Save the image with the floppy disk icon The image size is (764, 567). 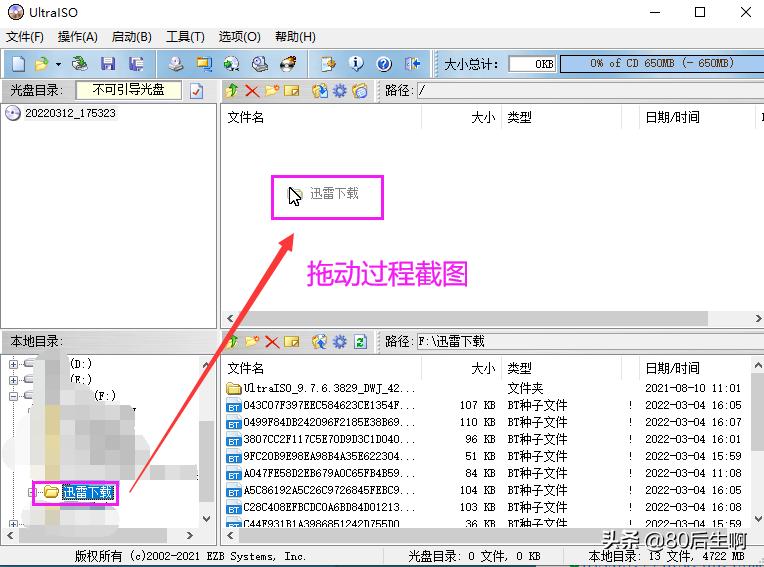108,64
